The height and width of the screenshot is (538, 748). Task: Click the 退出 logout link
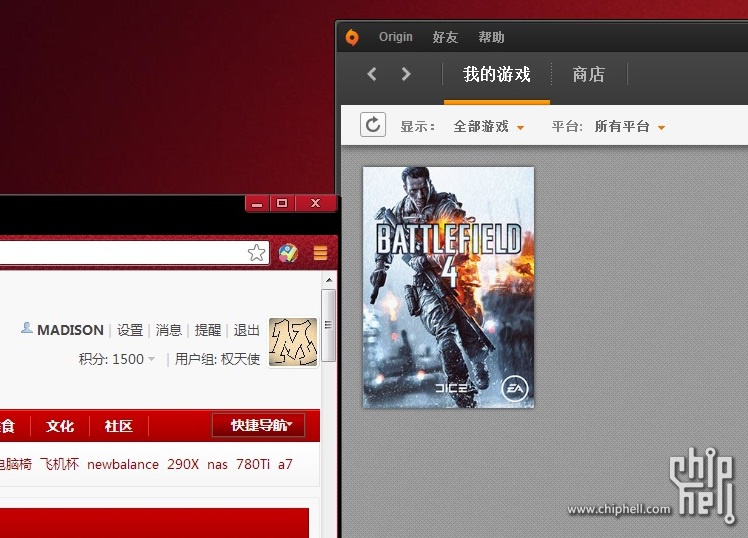[x=247, y=330]
